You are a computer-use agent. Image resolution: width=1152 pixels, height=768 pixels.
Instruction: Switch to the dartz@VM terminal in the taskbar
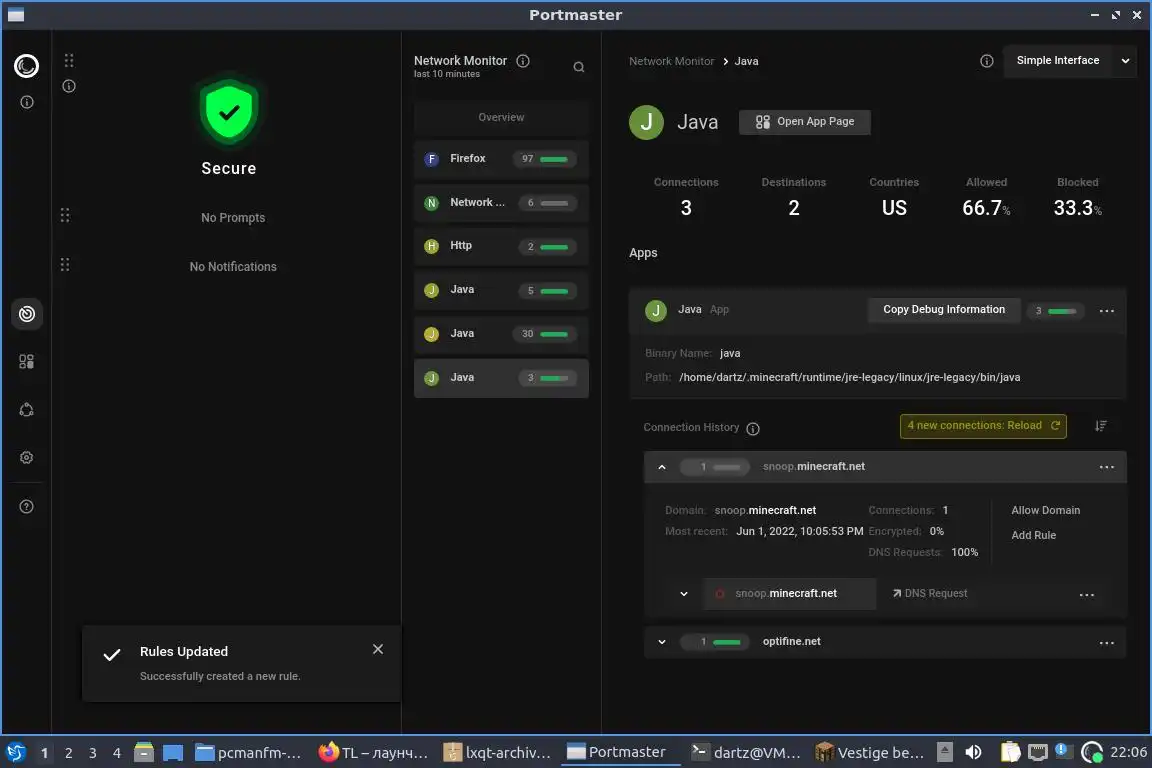[746, 753]
